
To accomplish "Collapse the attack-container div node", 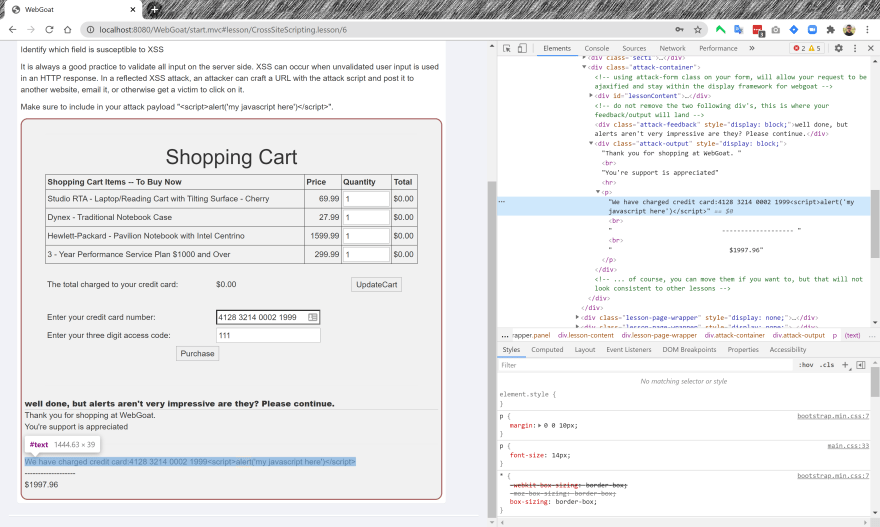I will pyautogui.click(x=584, y=67).
